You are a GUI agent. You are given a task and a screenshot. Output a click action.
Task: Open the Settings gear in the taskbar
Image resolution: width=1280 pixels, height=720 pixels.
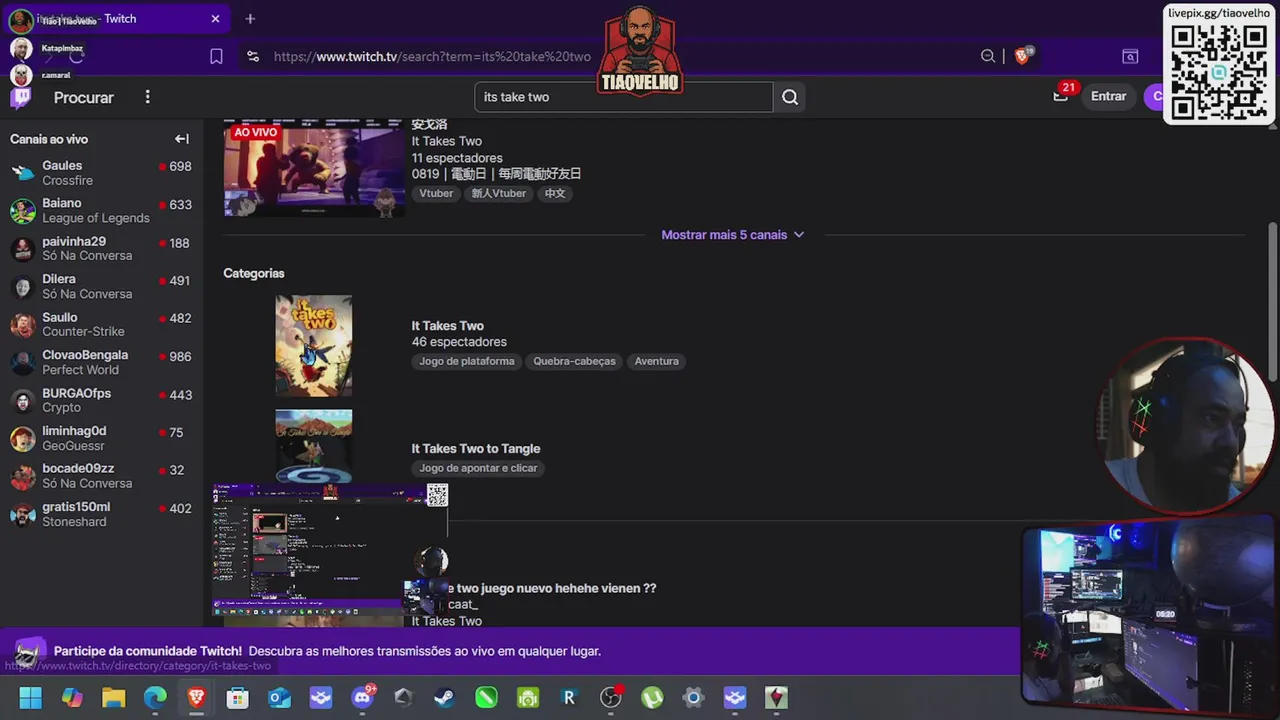pos(693,697)
